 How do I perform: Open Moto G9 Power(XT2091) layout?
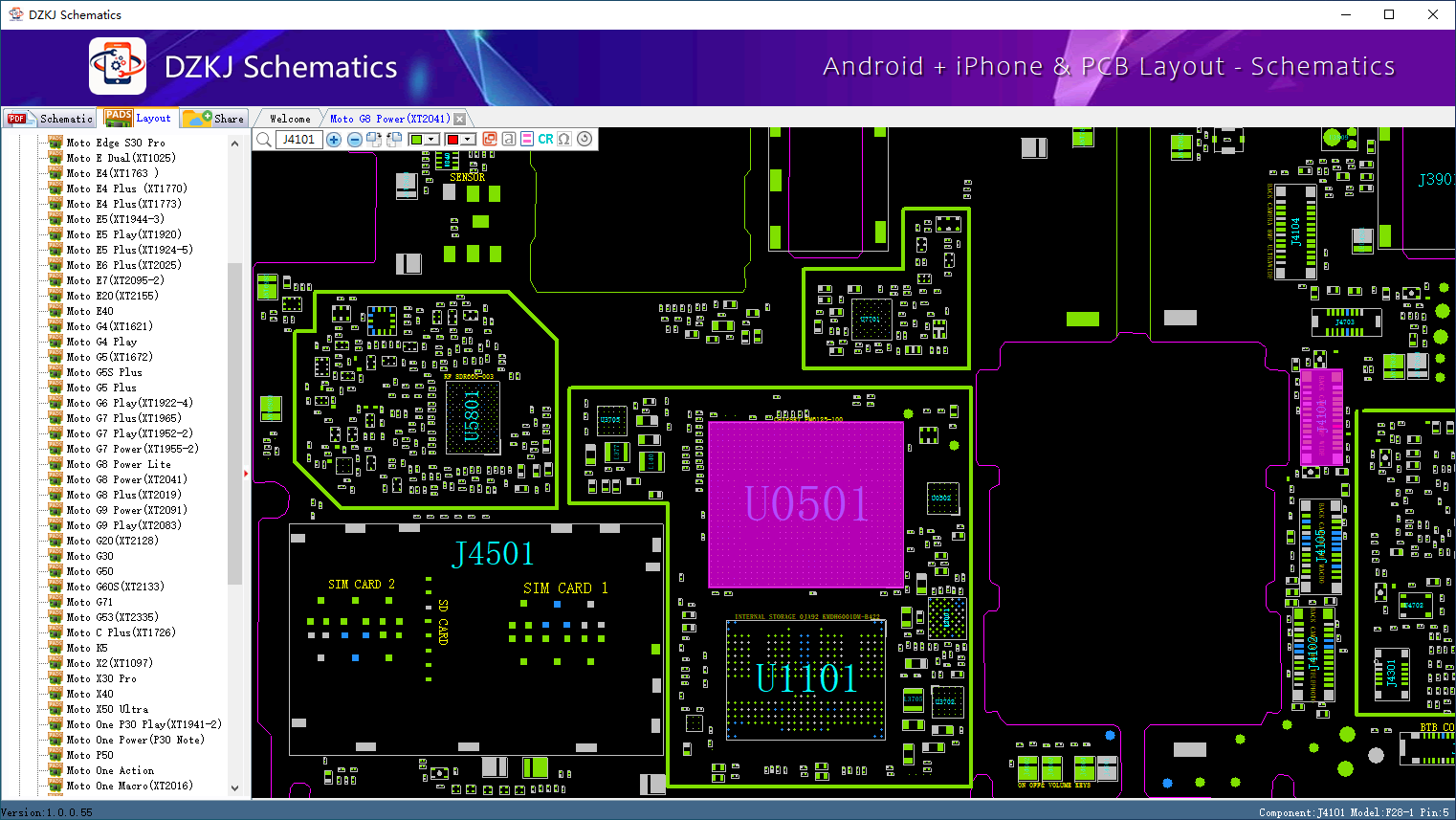pyautogui.click(x=126, y=510)
